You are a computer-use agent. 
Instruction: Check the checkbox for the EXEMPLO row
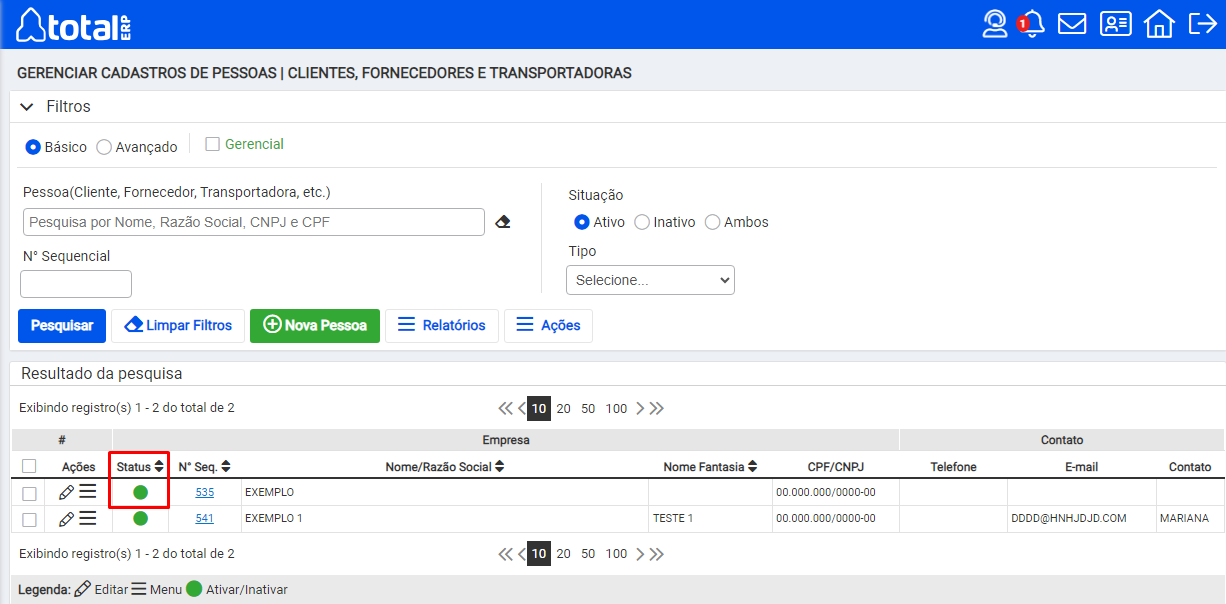tap(29, 493)
